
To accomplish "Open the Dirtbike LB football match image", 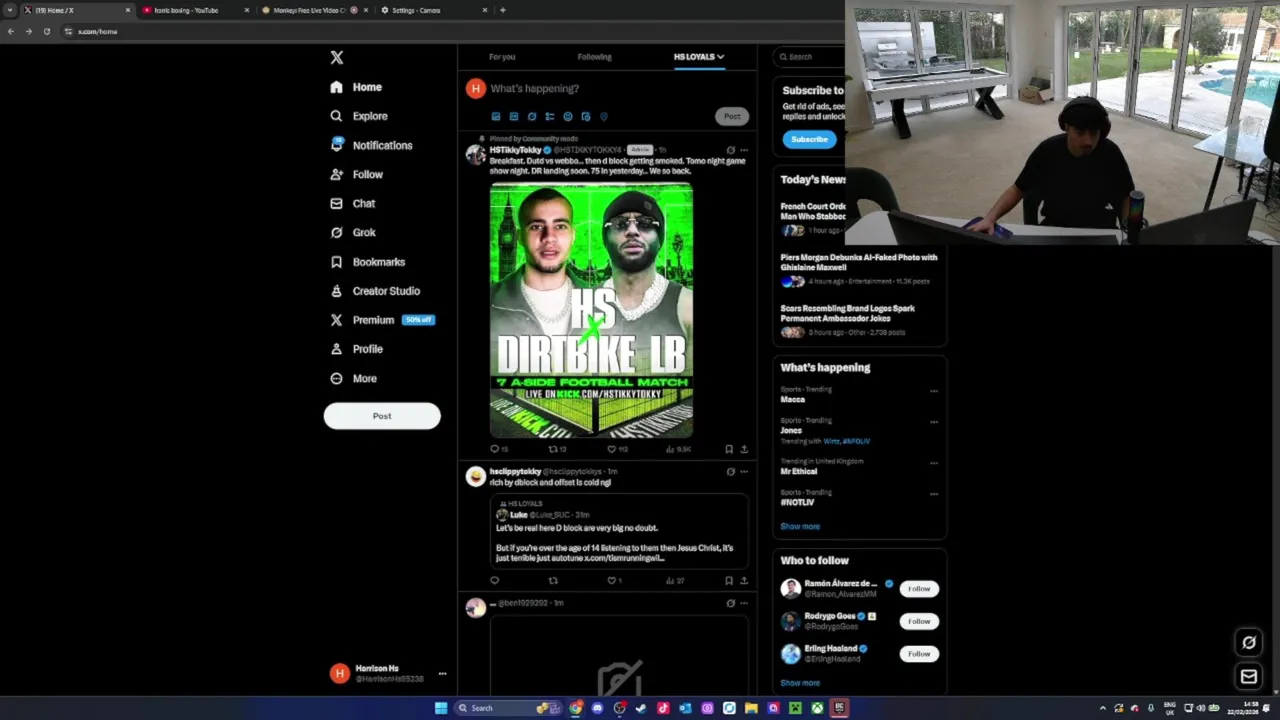I will pos(591,309).
